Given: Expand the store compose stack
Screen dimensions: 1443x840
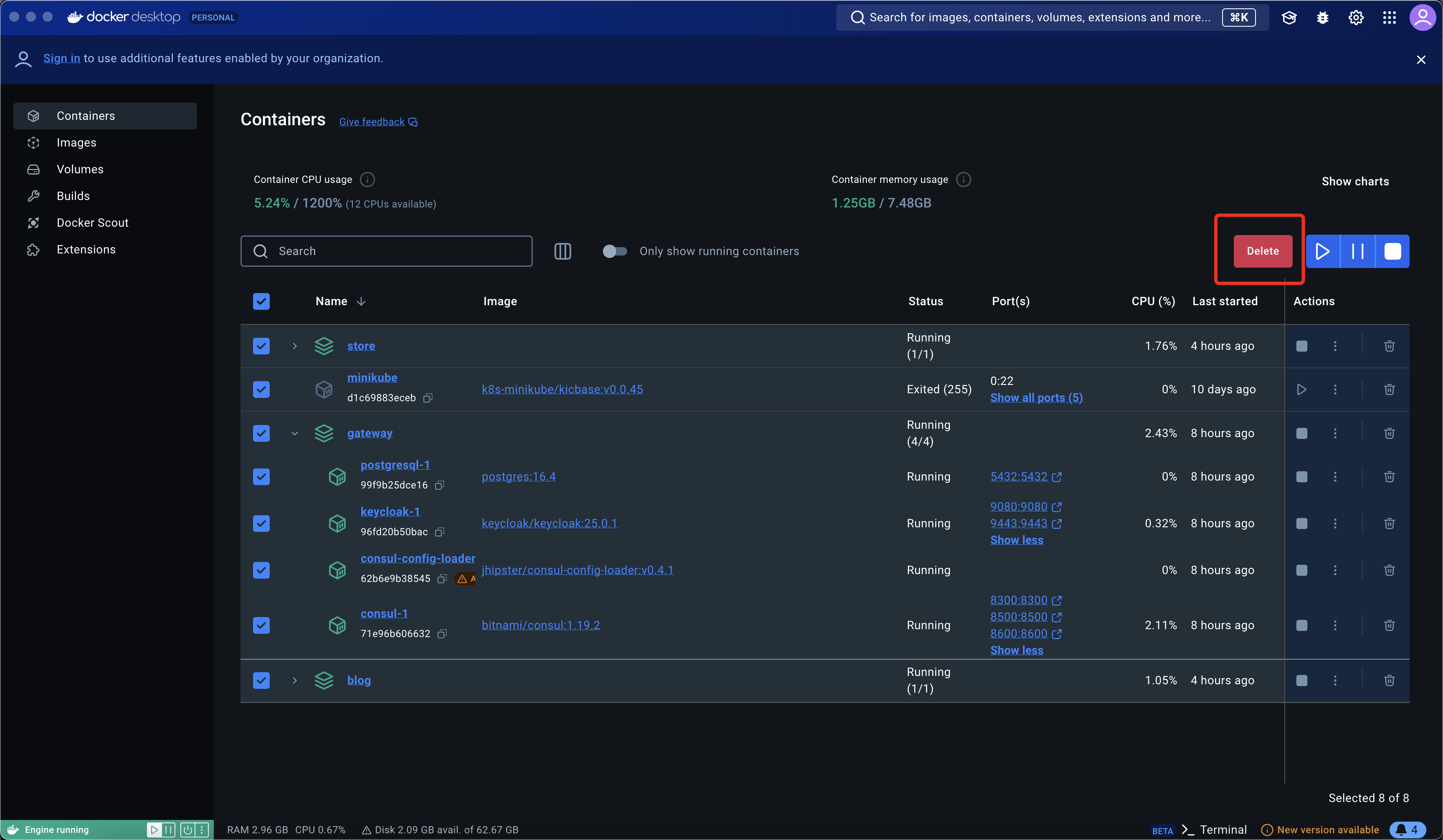Looking at the screenshot, I should (x=294, y=346).
